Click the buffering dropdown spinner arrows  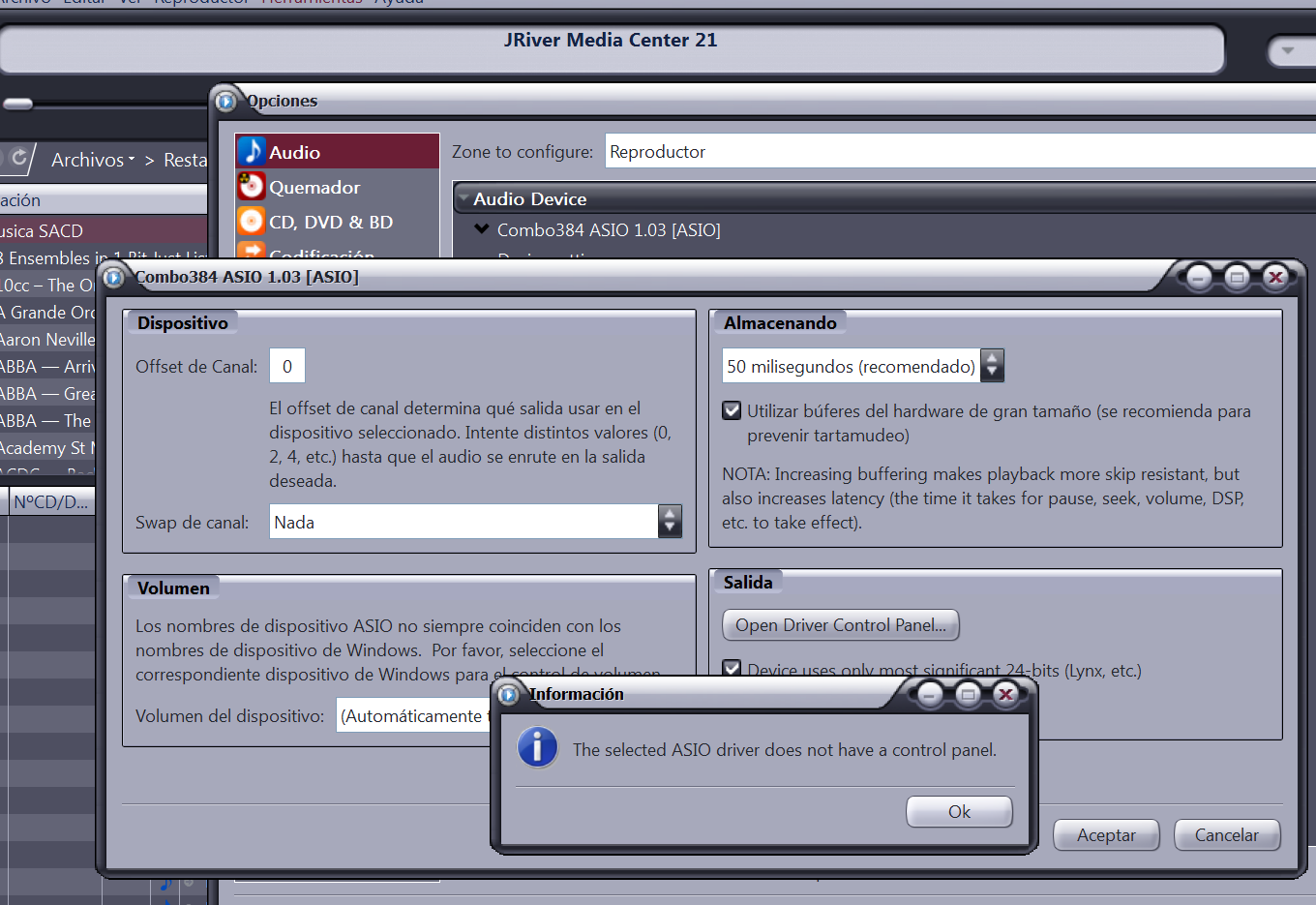[992, 366]
